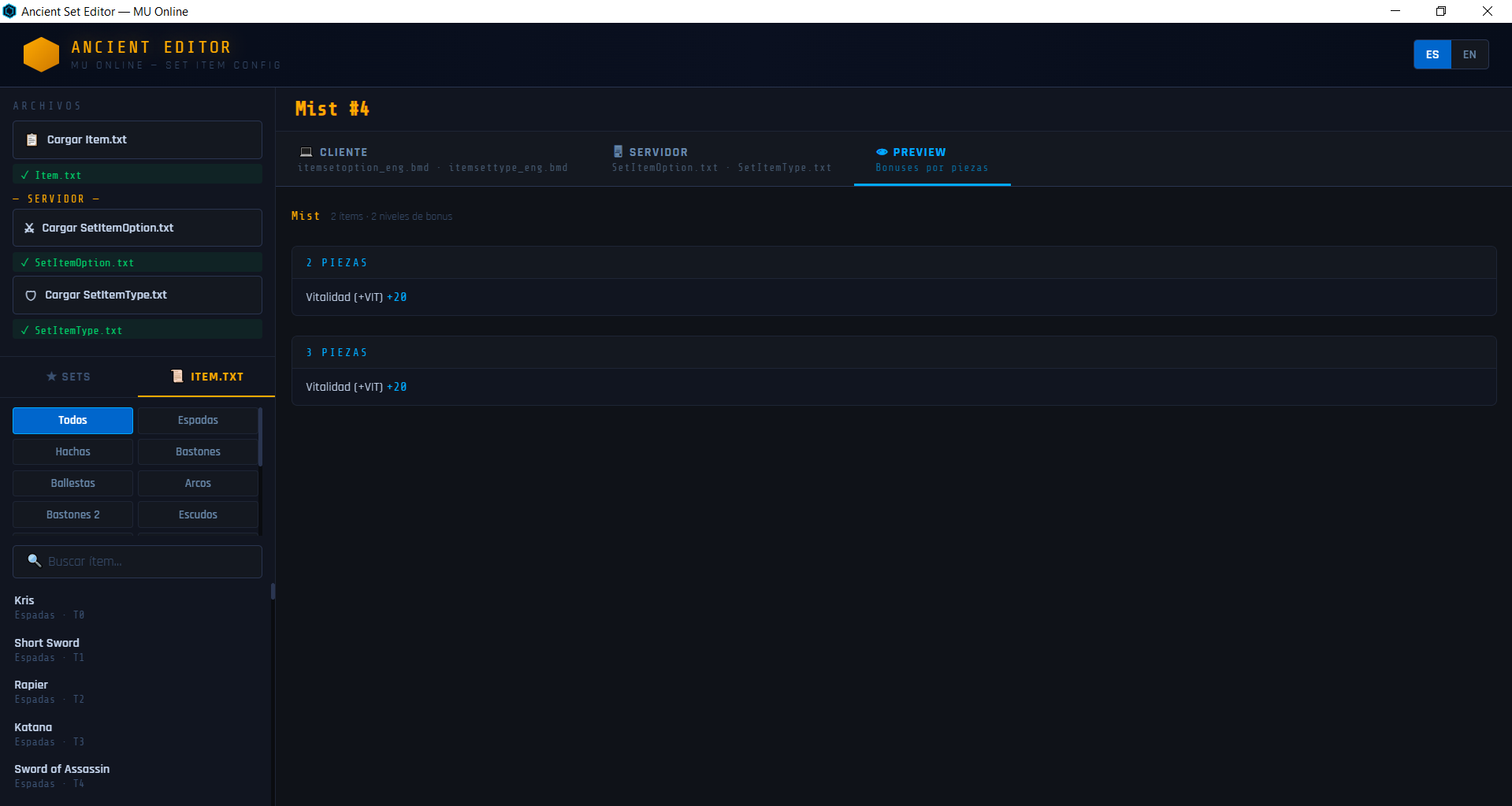This screenshot has width=1512, height=806.
Task: Load file with Cargar Item.txt button
Action: click(x=137, y=139)
